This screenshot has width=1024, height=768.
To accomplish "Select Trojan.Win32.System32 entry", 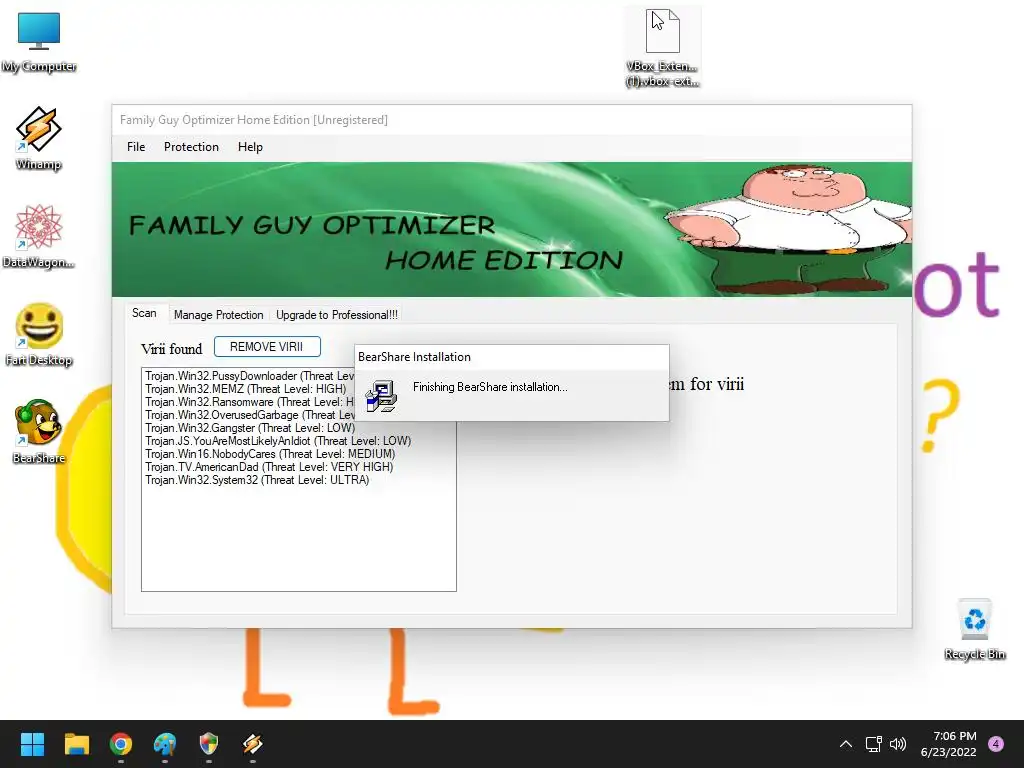I will coord(257,480).
